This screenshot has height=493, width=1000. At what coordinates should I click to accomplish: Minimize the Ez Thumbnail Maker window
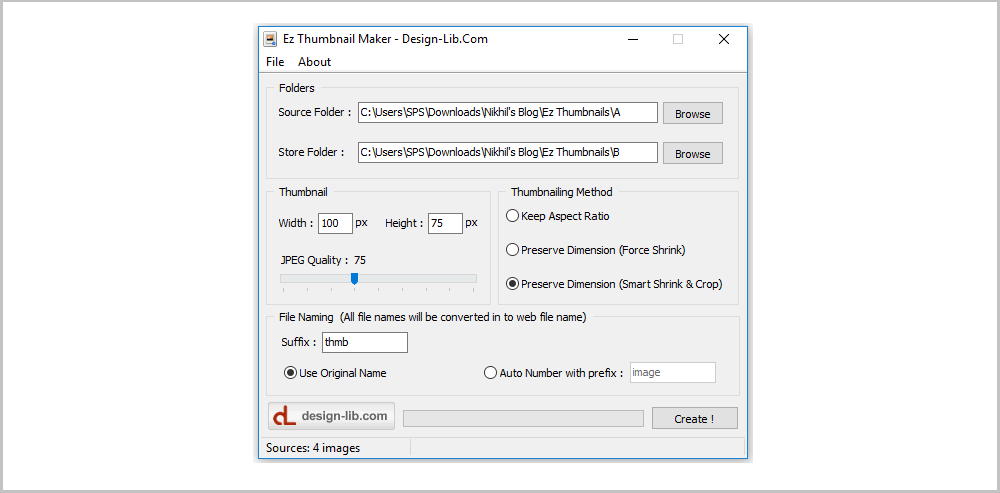(x=633, y=39)
